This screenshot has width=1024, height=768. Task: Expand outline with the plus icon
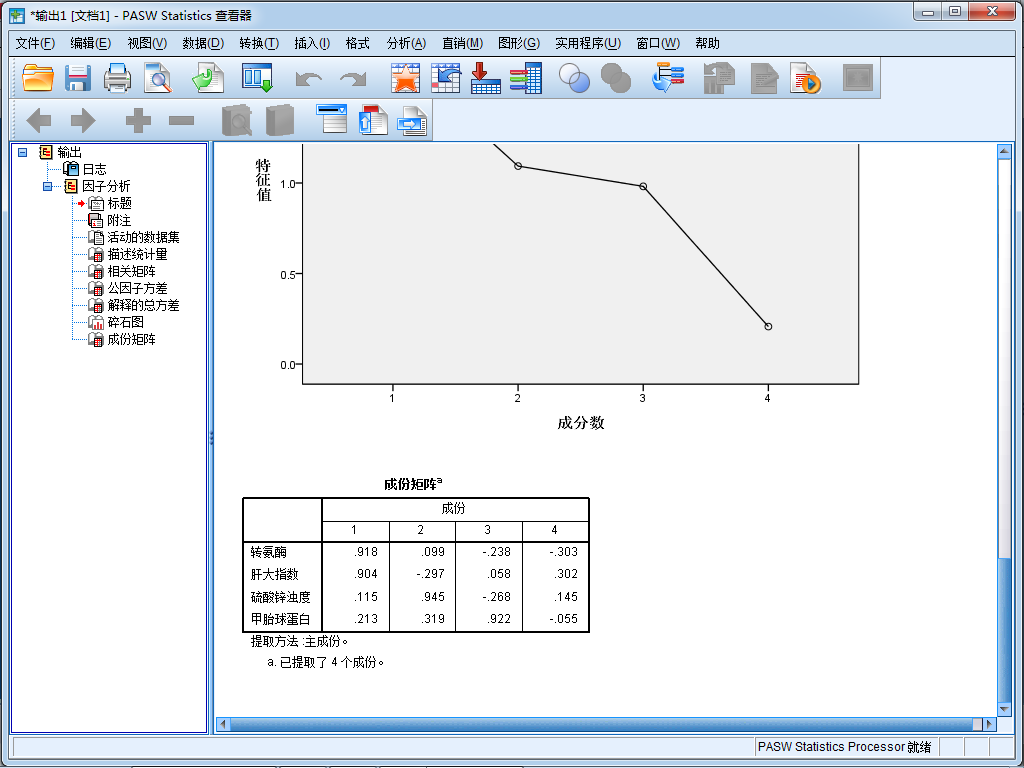point(138,120)
